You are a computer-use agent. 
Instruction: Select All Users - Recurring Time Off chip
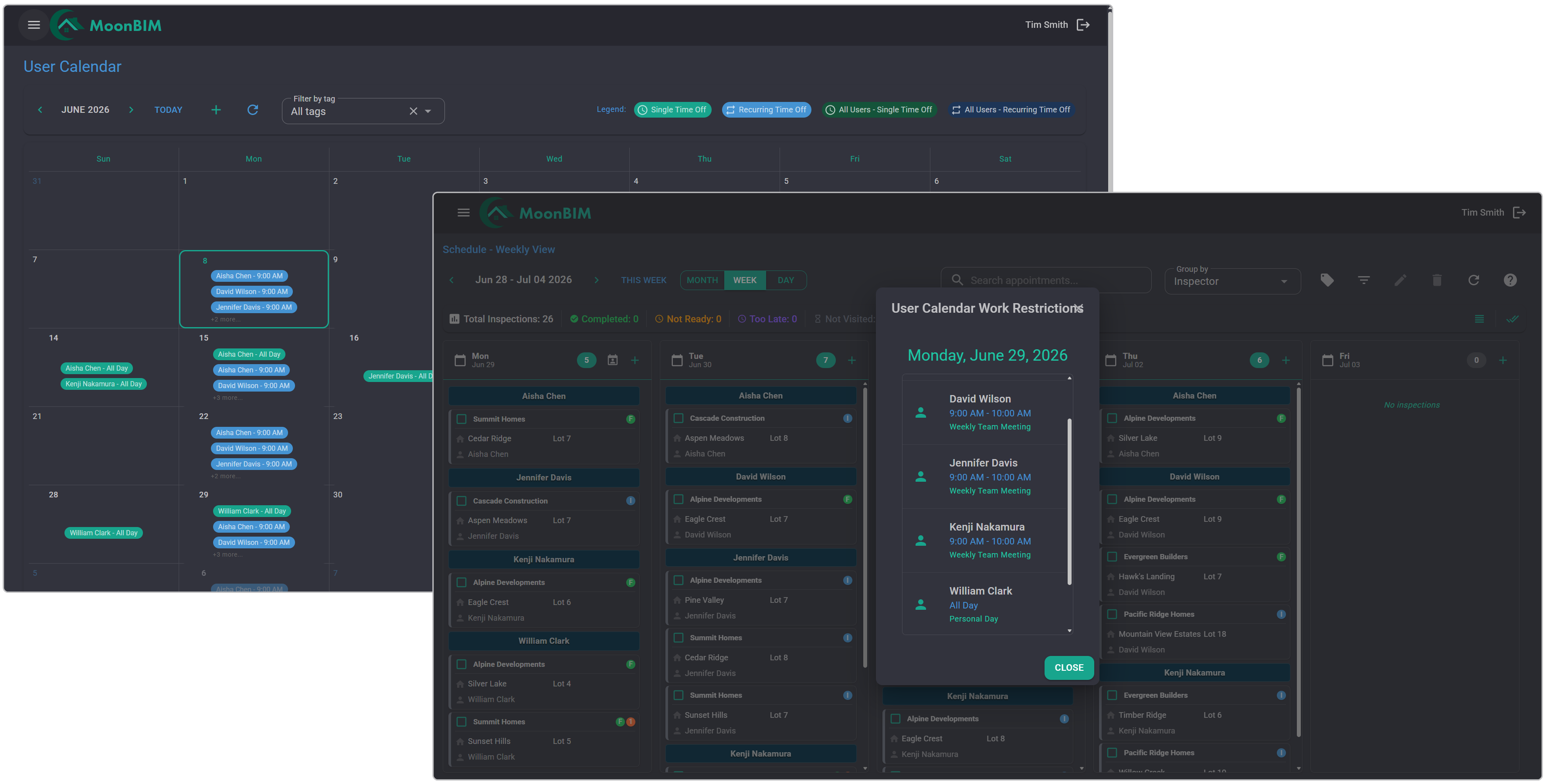click(1011, 110)
